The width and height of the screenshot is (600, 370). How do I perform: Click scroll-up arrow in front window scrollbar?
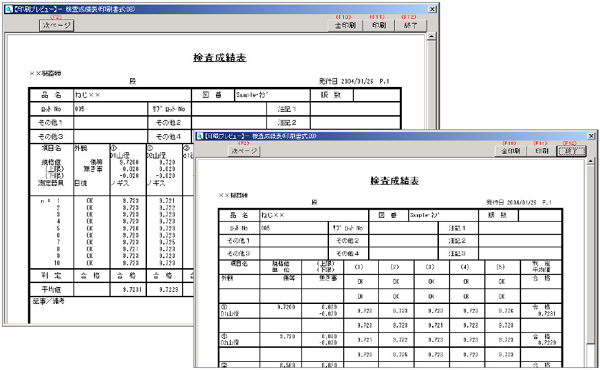590,162
